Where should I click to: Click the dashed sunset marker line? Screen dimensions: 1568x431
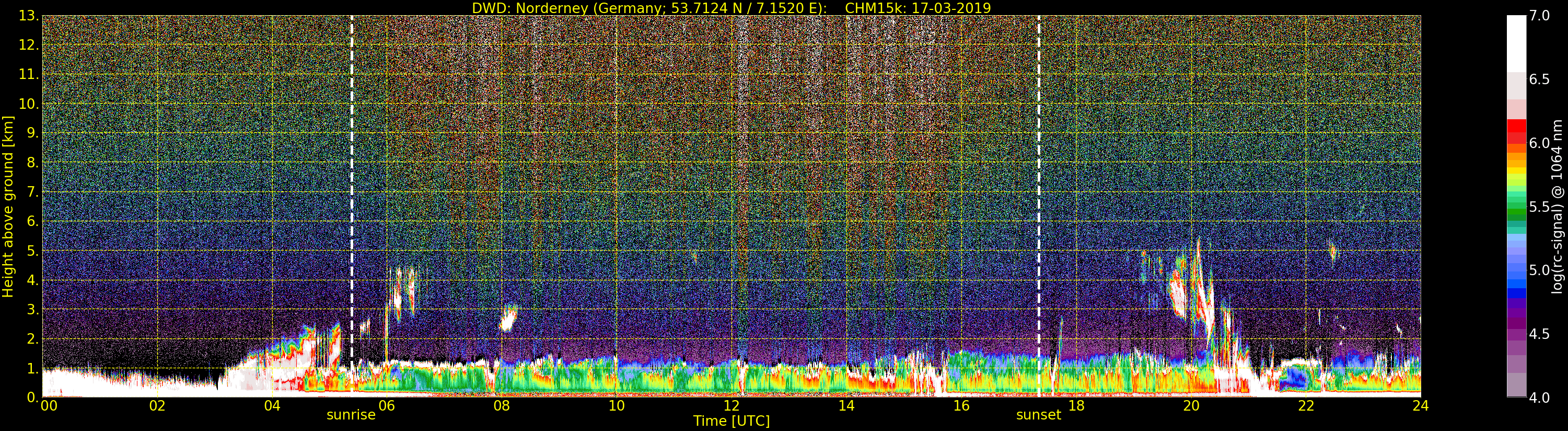(x=1038, y=206)
